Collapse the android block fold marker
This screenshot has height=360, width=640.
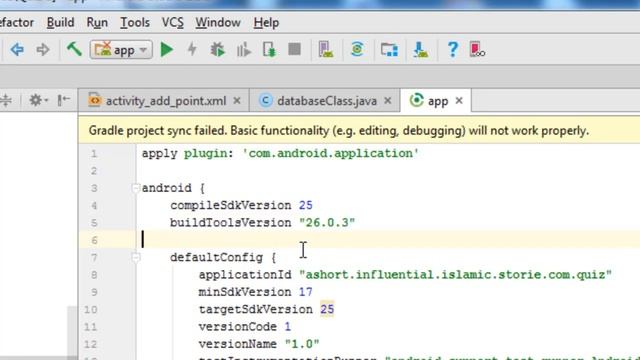136,188
